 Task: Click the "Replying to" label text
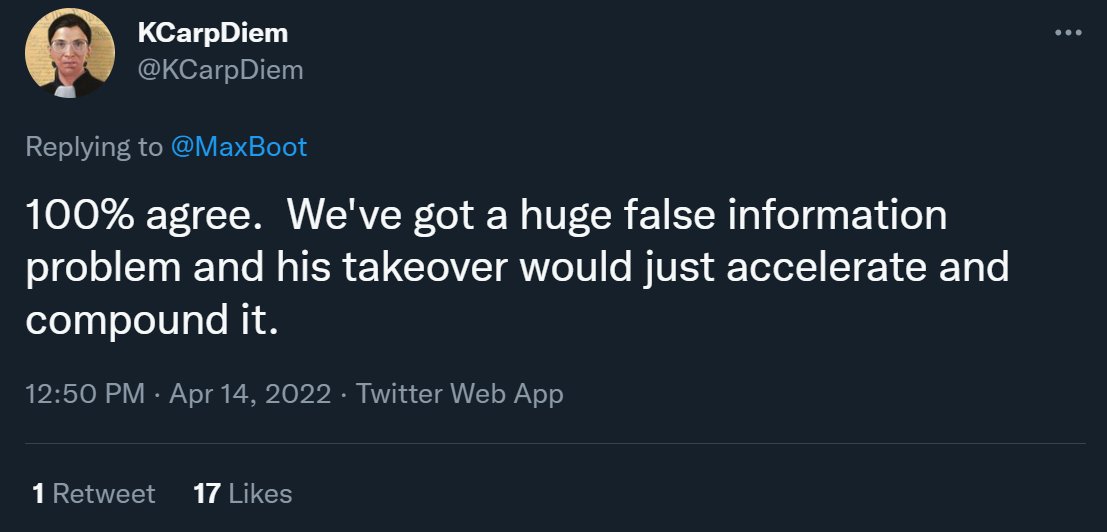tap(92, 147)
